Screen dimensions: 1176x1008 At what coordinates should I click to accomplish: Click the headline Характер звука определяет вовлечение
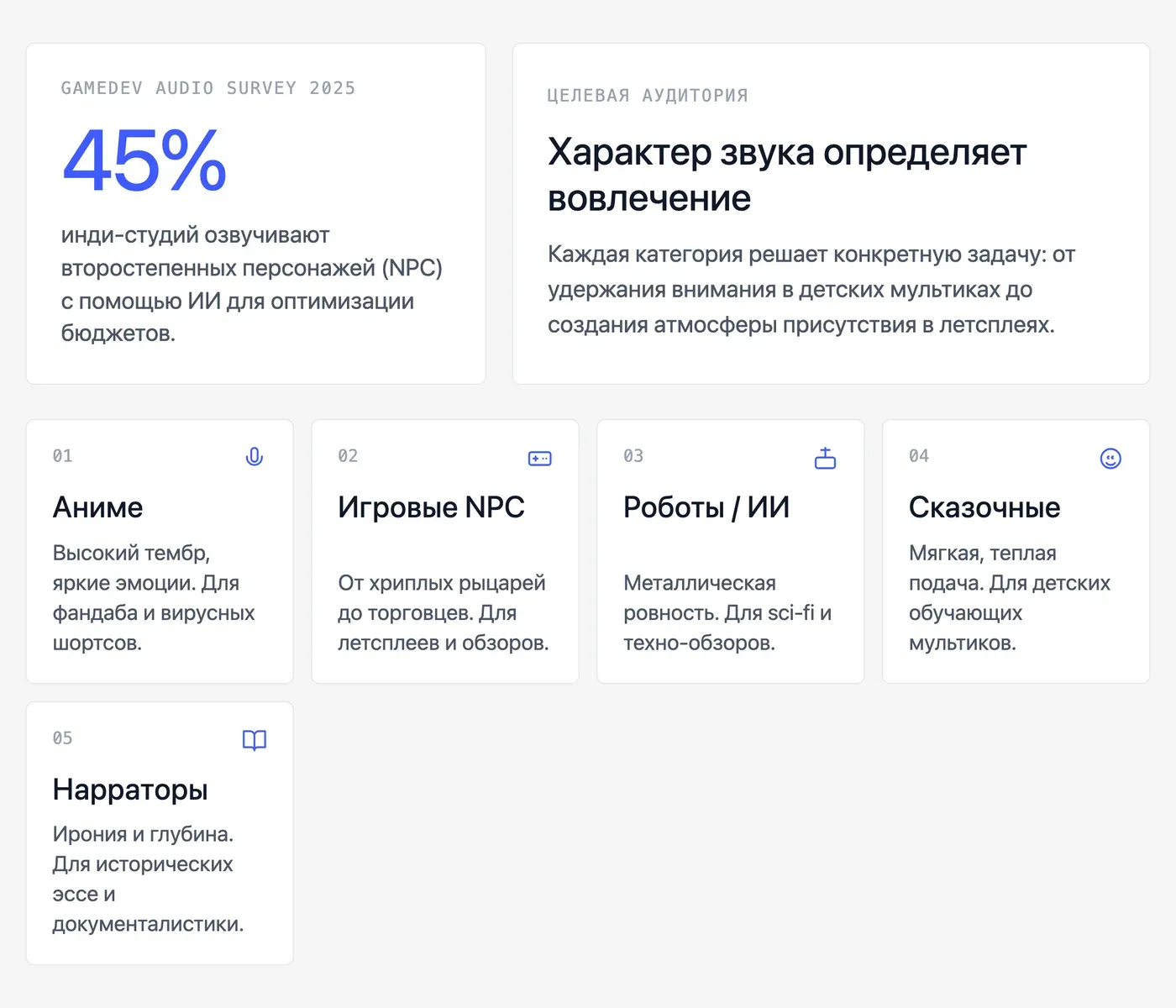[x=787, y=175]
